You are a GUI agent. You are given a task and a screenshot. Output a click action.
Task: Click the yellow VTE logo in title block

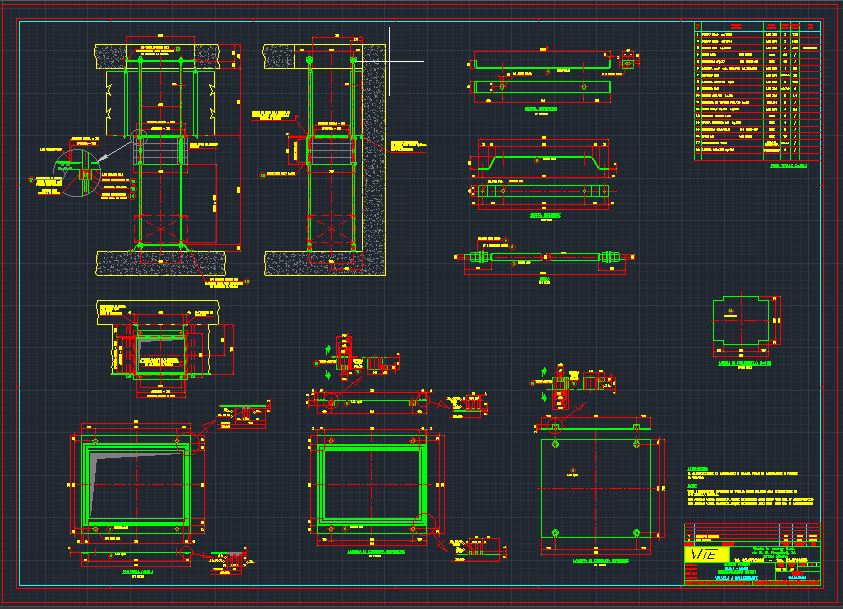(703, 554)
